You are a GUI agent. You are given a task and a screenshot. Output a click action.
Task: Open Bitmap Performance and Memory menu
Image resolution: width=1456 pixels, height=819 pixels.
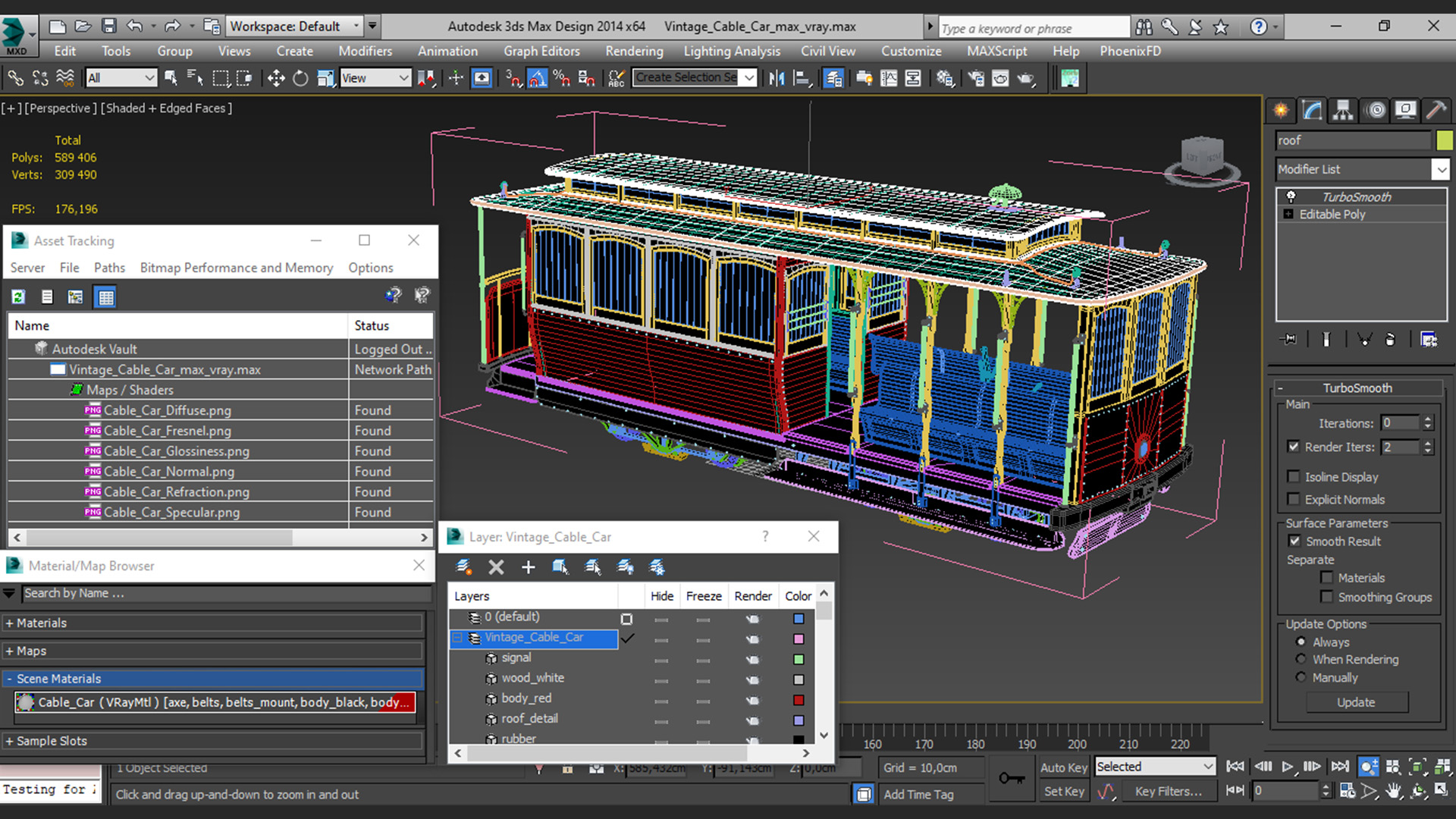point(237,268)
